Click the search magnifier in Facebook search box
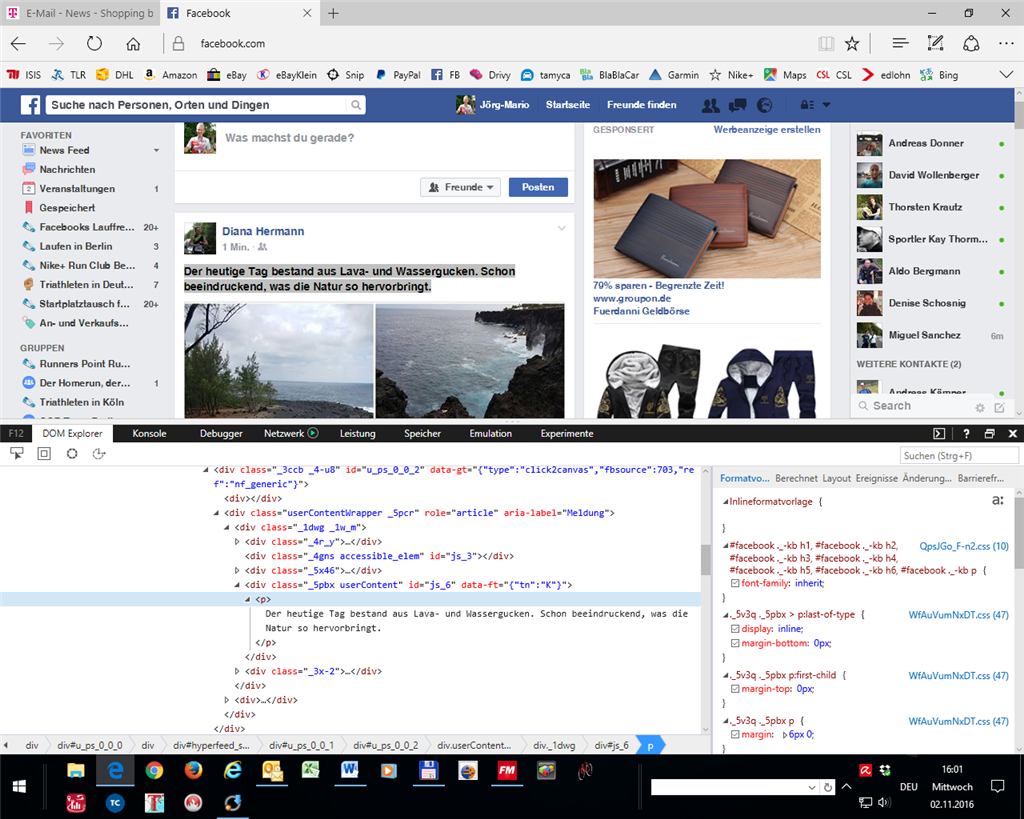The height and width of the screenshot is (819, 1024). tap(355, 105)
